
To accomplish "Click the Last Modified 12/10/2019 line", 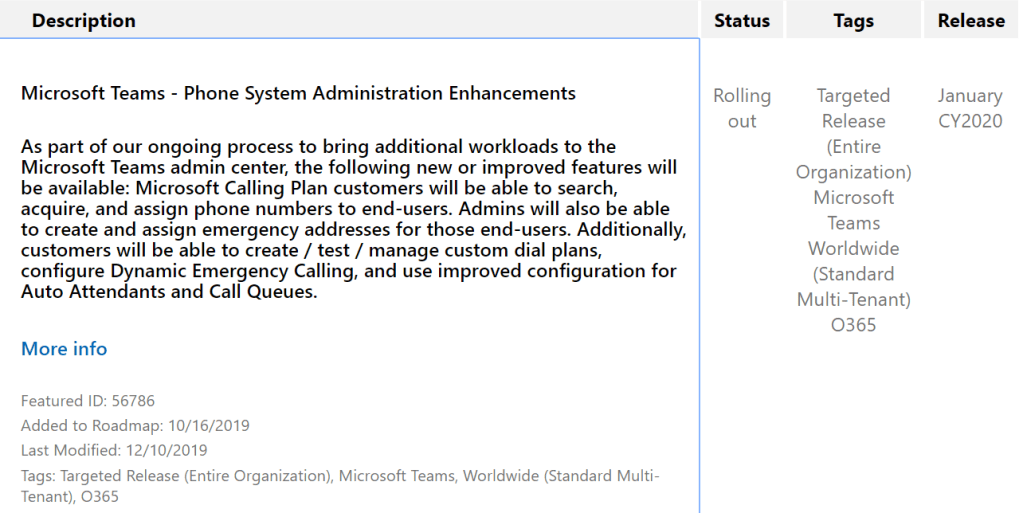I will point(114,450).
